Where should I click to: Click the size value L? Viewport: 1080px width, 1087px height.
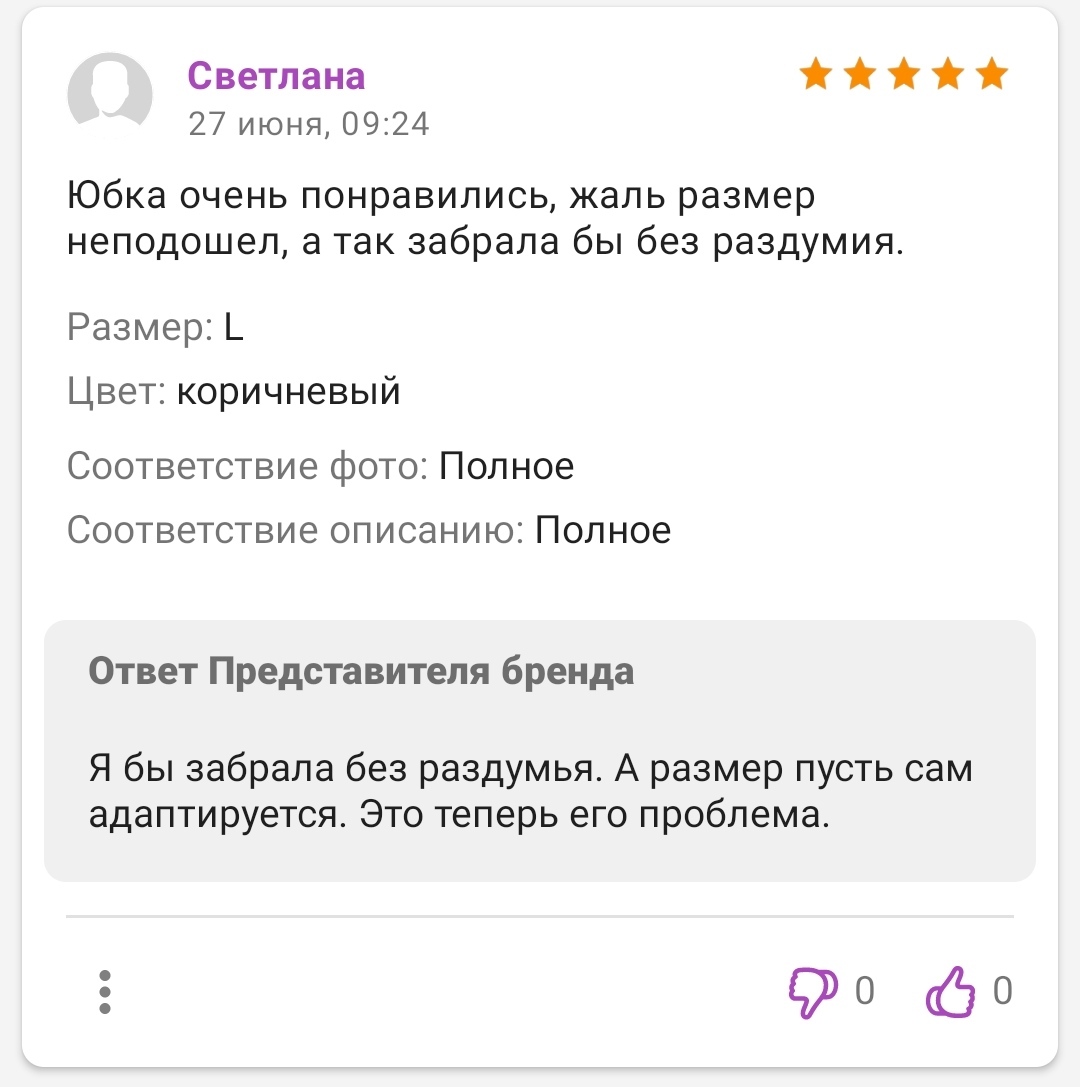pos(233,327)
